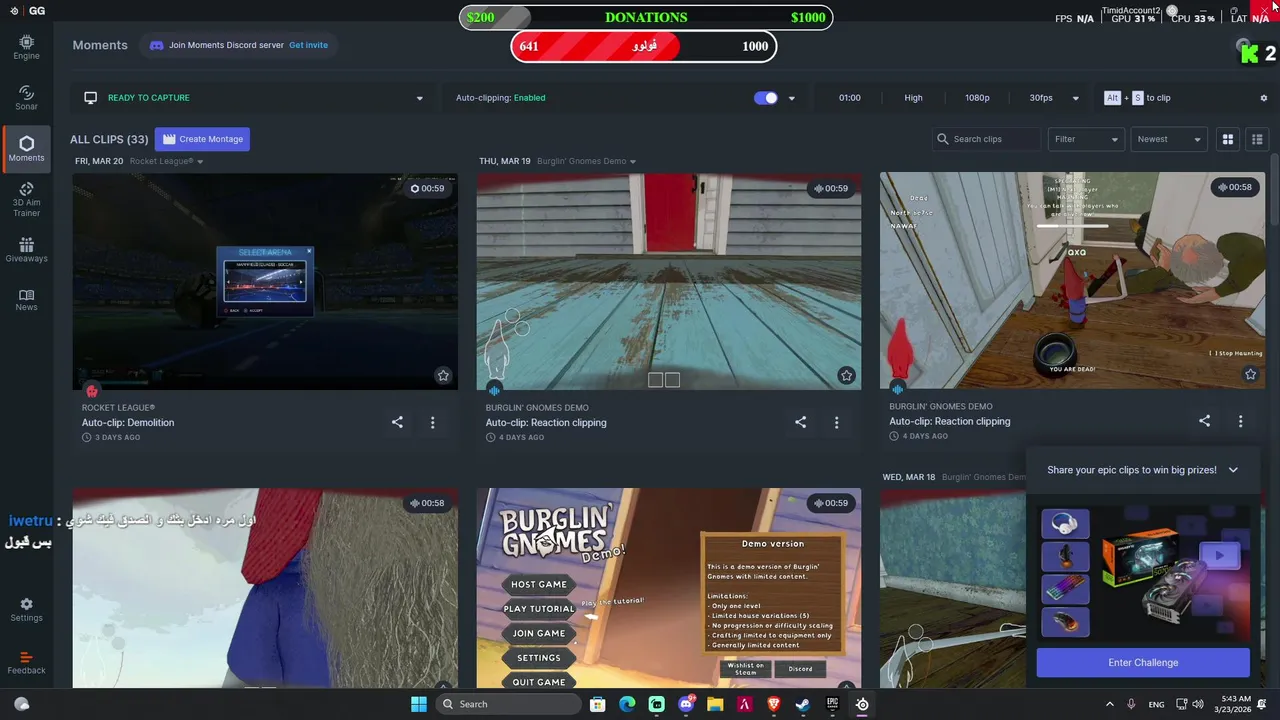Open the 3D Aim Trainer section
This screenshot has width=1280, height=720.
click(x=26, y=199)
